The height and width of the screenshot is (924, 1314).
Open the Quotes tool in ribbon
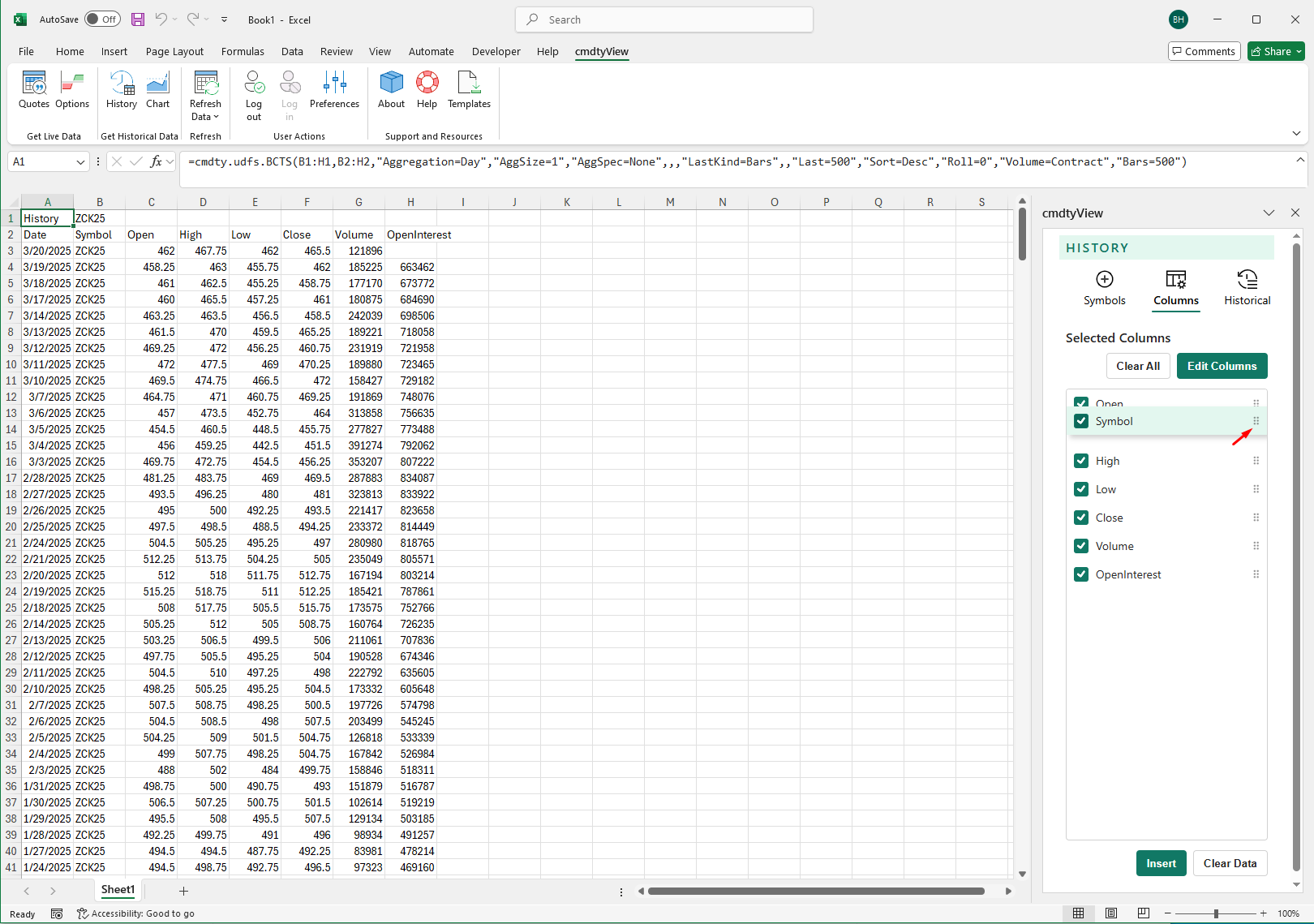point(34,90)
